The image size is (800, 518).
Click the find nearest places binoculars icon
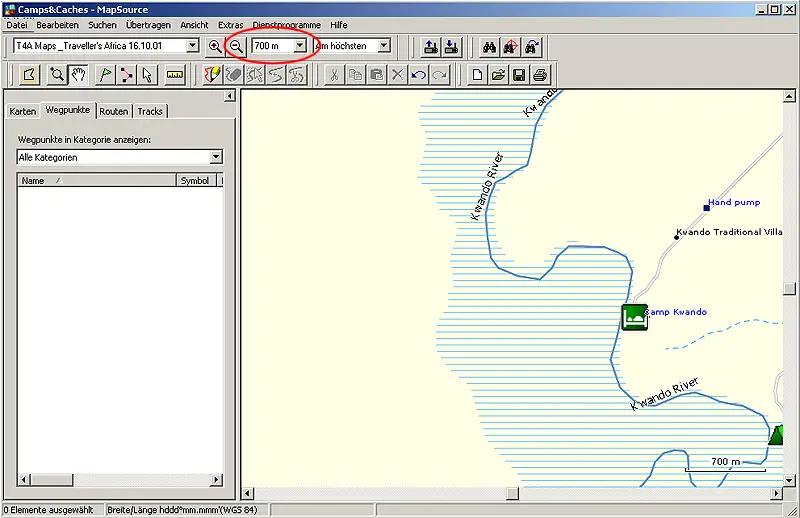[510, 47]
